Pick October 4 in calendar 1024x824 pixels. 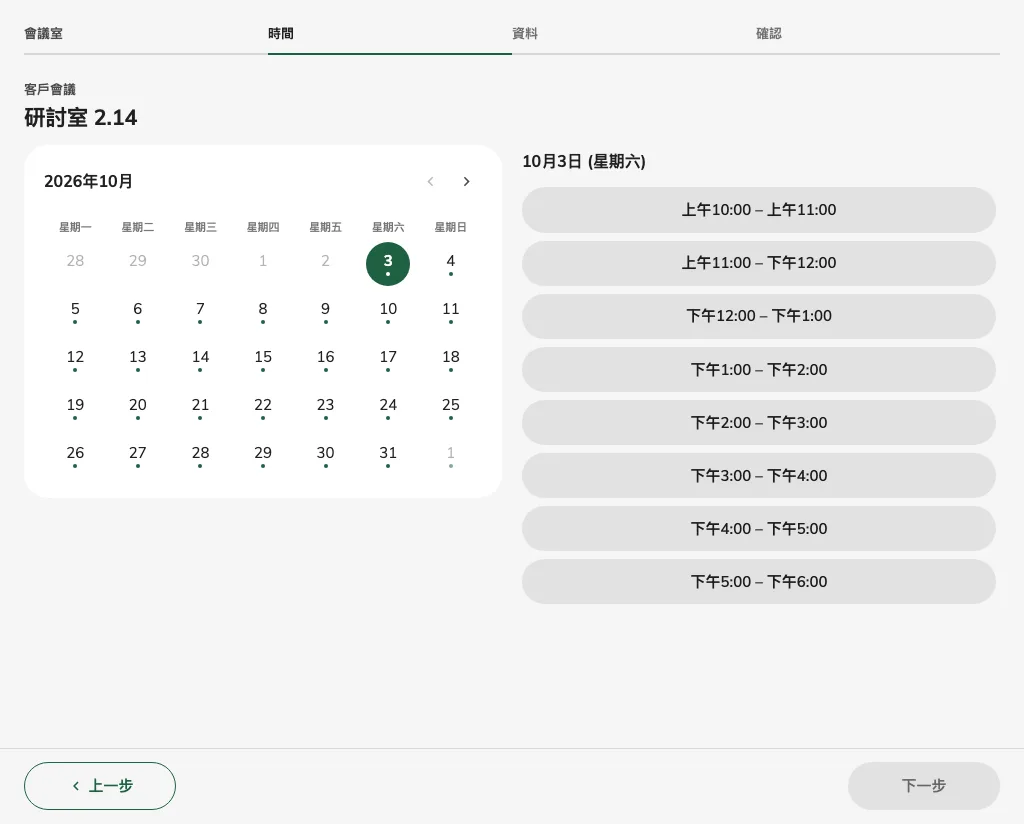(x=451, y=264)
